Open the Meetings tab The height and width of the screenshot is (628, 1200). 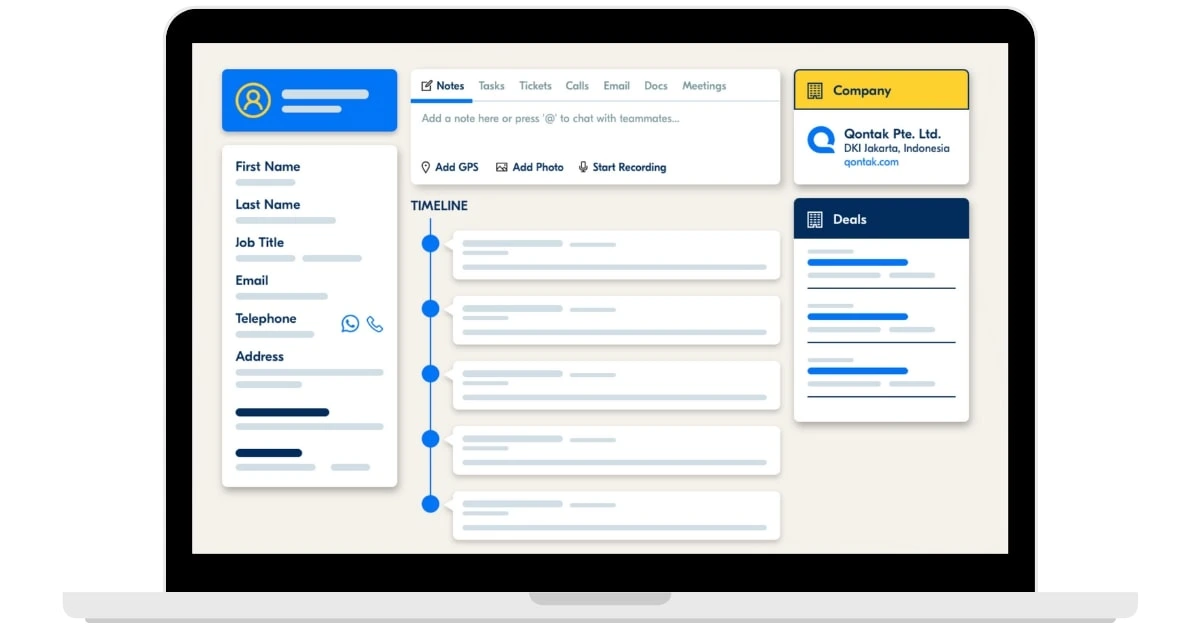pyautogui.click(x=704, y=86)
